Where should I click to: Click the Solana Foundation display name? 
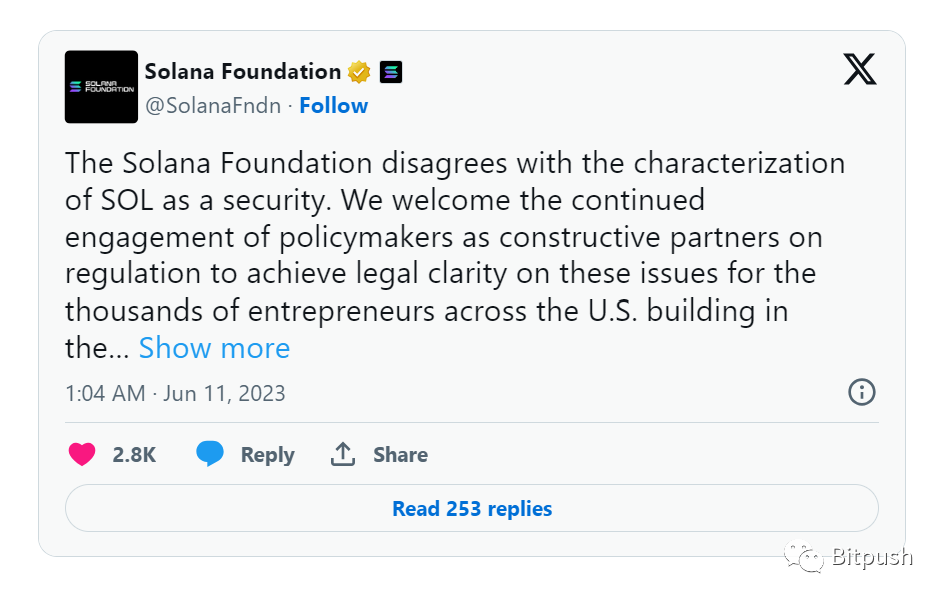click(x=243, y=72)
